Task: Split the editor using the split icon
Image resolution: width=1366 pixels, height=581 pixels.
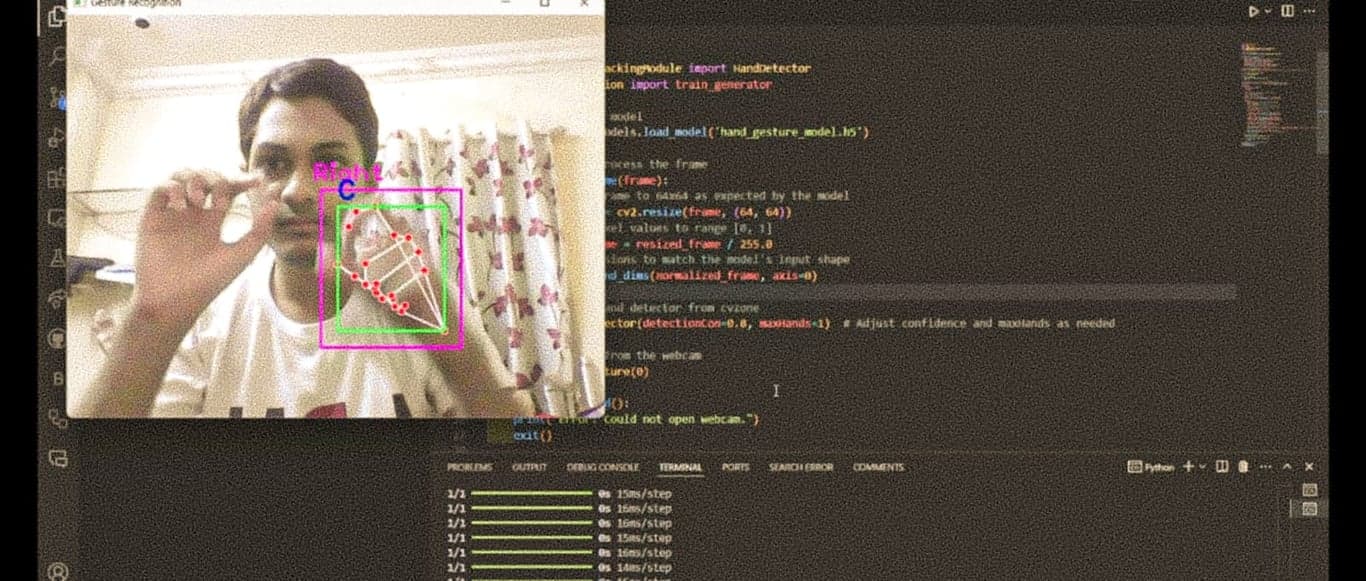Action: pos(1287,11)
